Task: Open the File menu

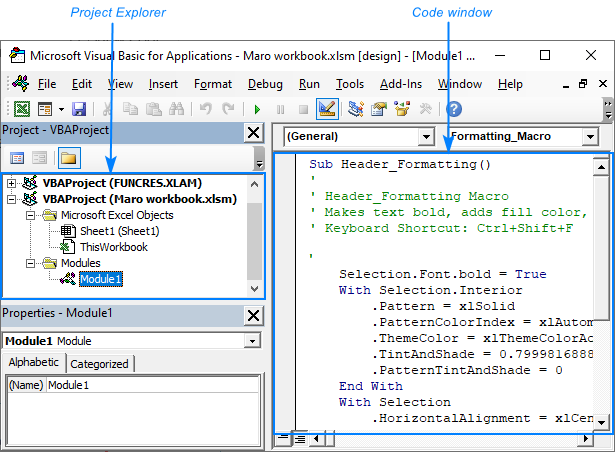Action: point(47,84)
